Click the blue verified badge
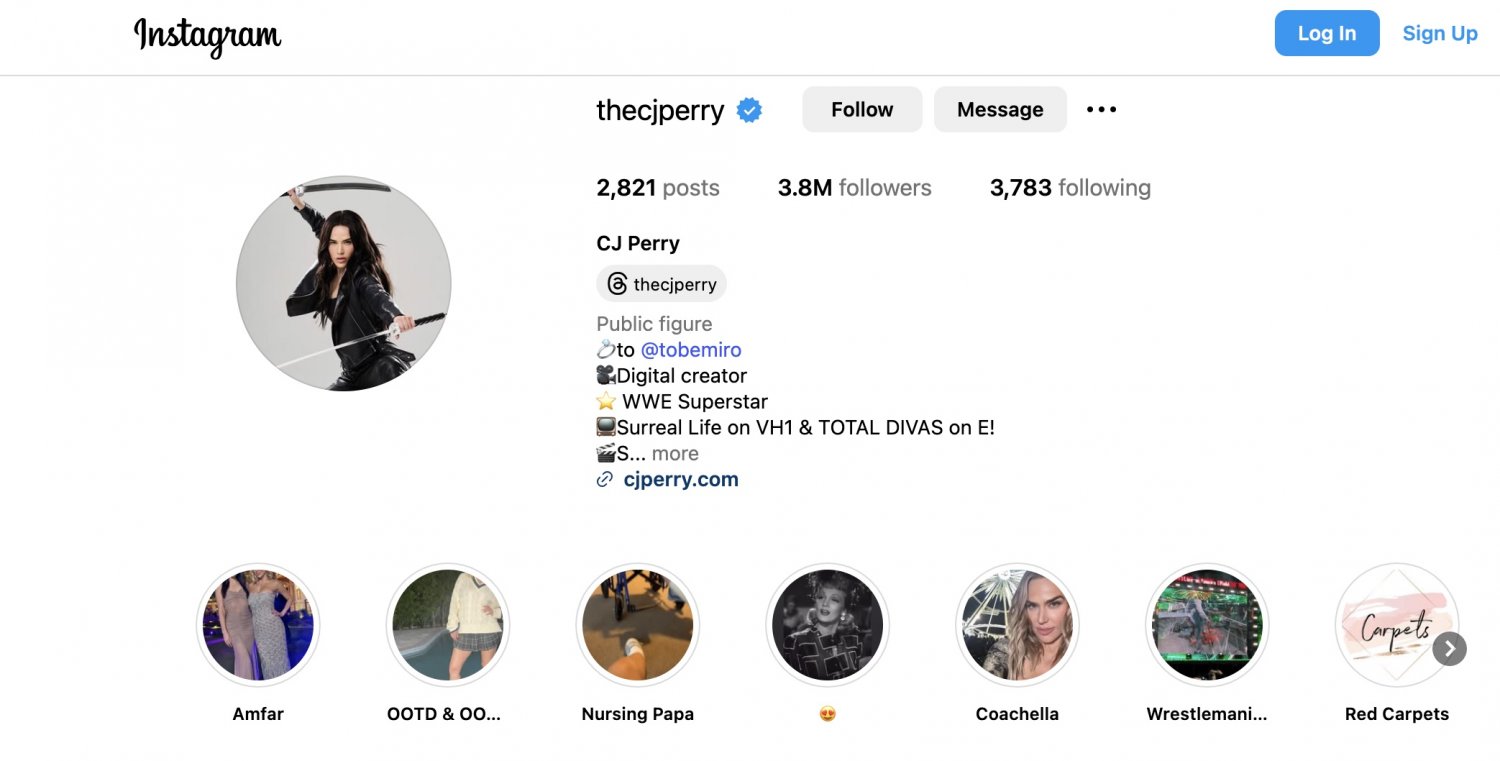 tap(749, 110)
